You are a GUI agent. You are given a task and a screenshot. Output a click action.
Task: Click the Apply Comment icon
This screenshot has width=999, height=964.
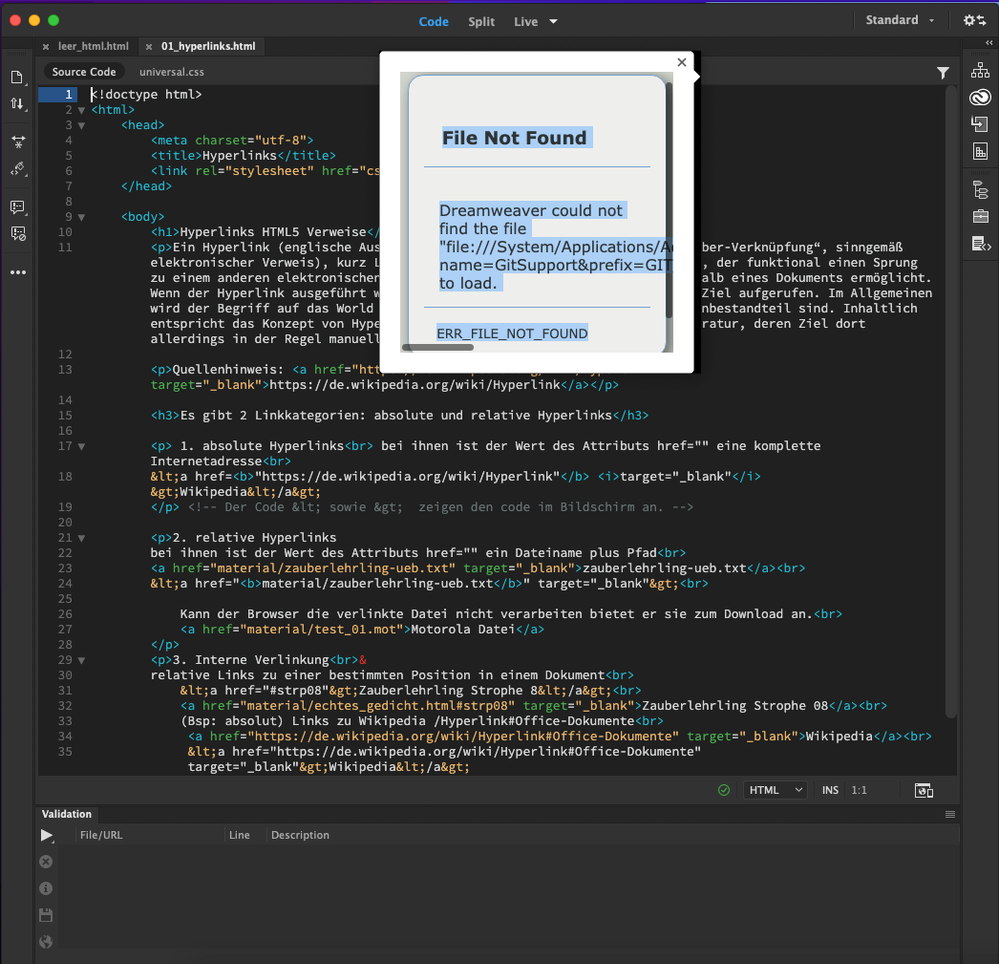tap(18, 207)
